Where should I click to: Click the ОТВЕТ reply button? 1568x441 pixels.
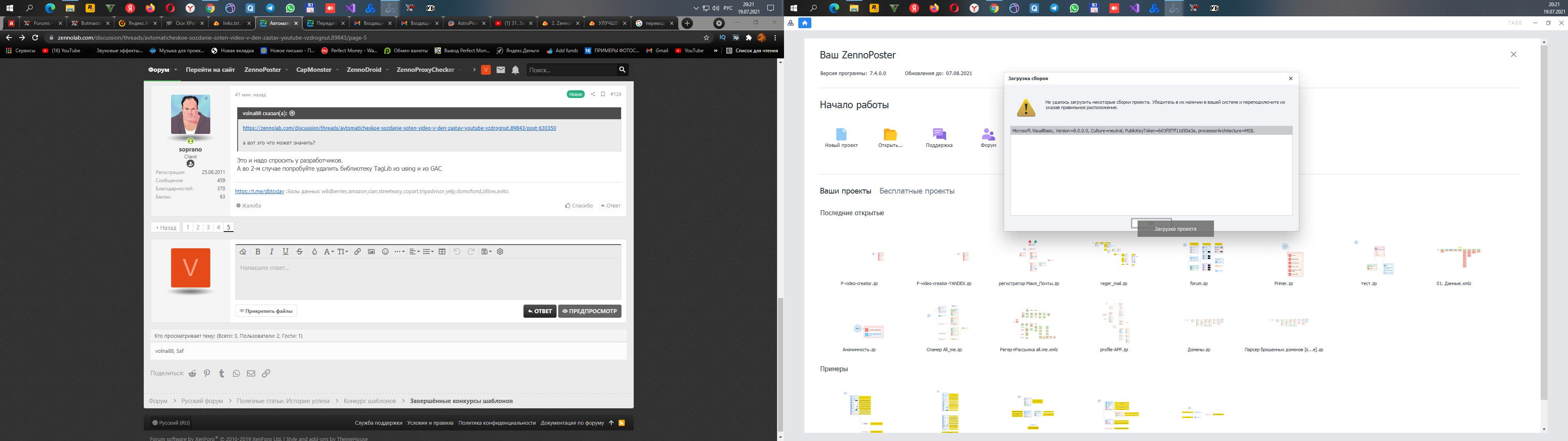[x=540, y=311]
